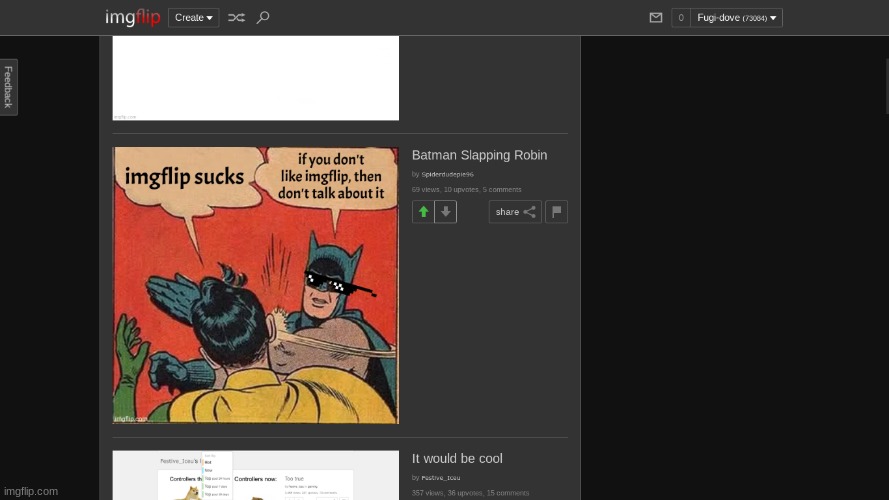Open the mail inbox icon

(655, 18)
